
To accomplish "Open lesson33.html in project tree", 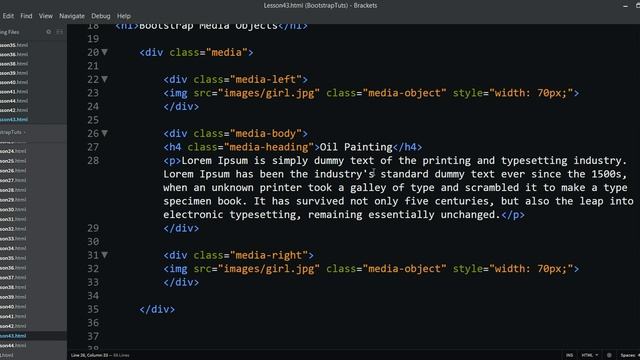I will point(13,238).
